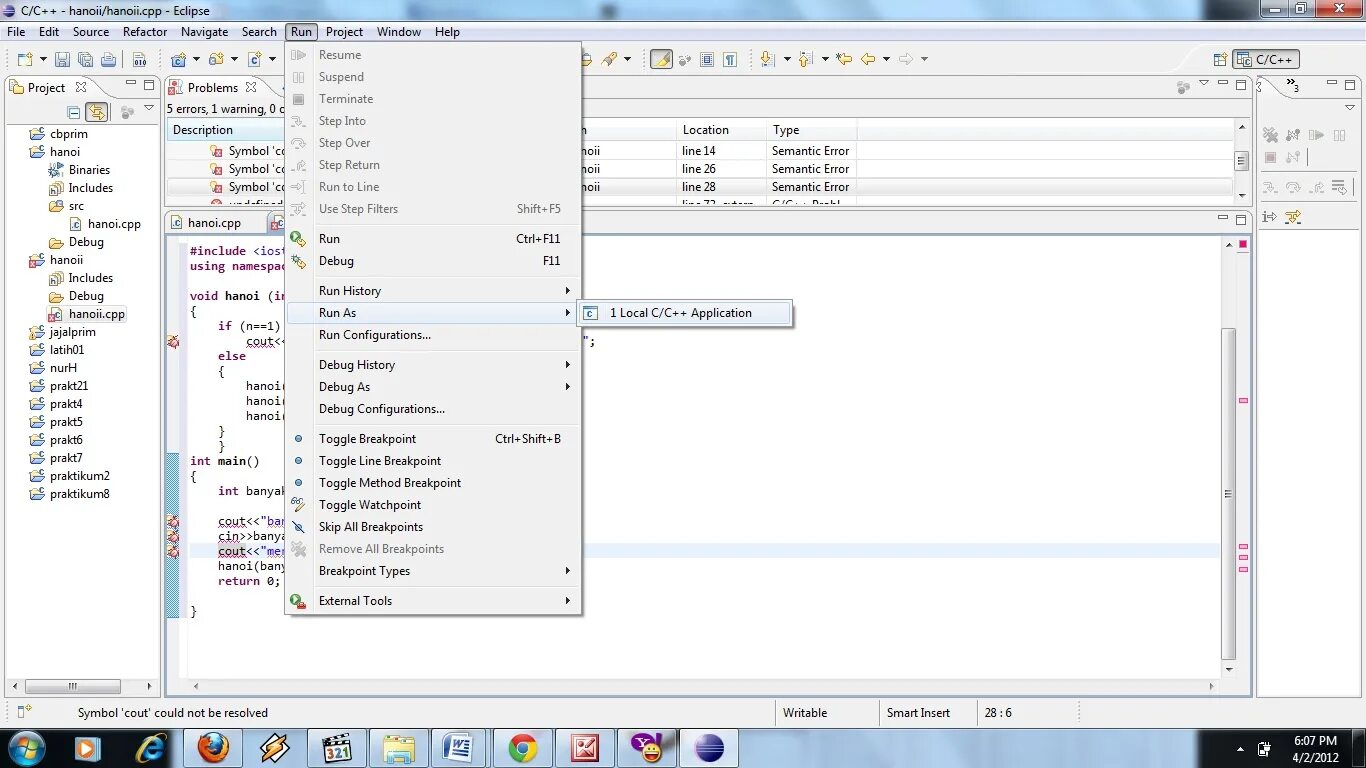Open Google Chrome from the taskbar
The image size is (1366, 768).
point(523,748)
